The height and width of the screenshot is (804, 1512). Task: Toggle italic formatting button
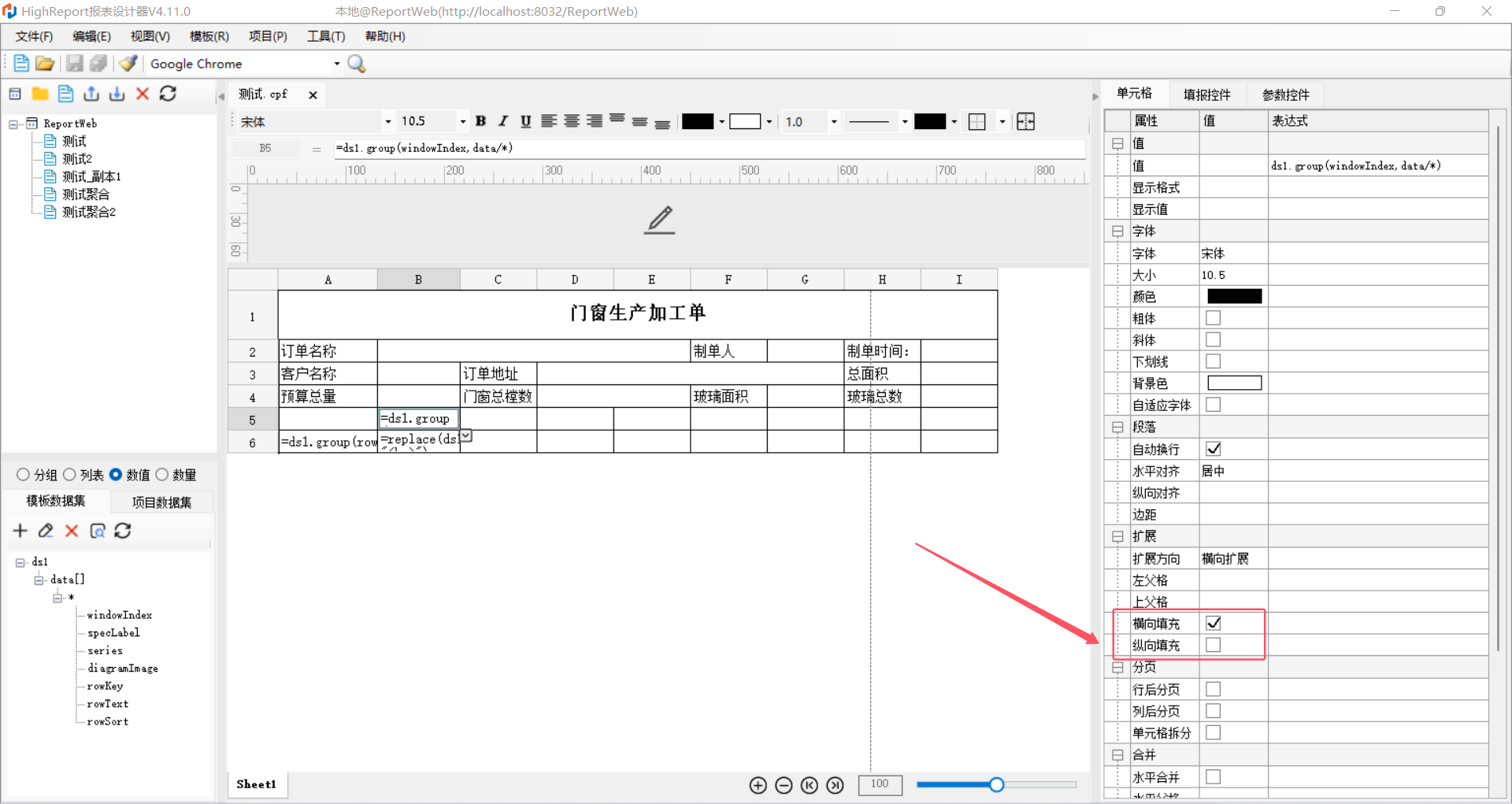click(x=503, y=121)
